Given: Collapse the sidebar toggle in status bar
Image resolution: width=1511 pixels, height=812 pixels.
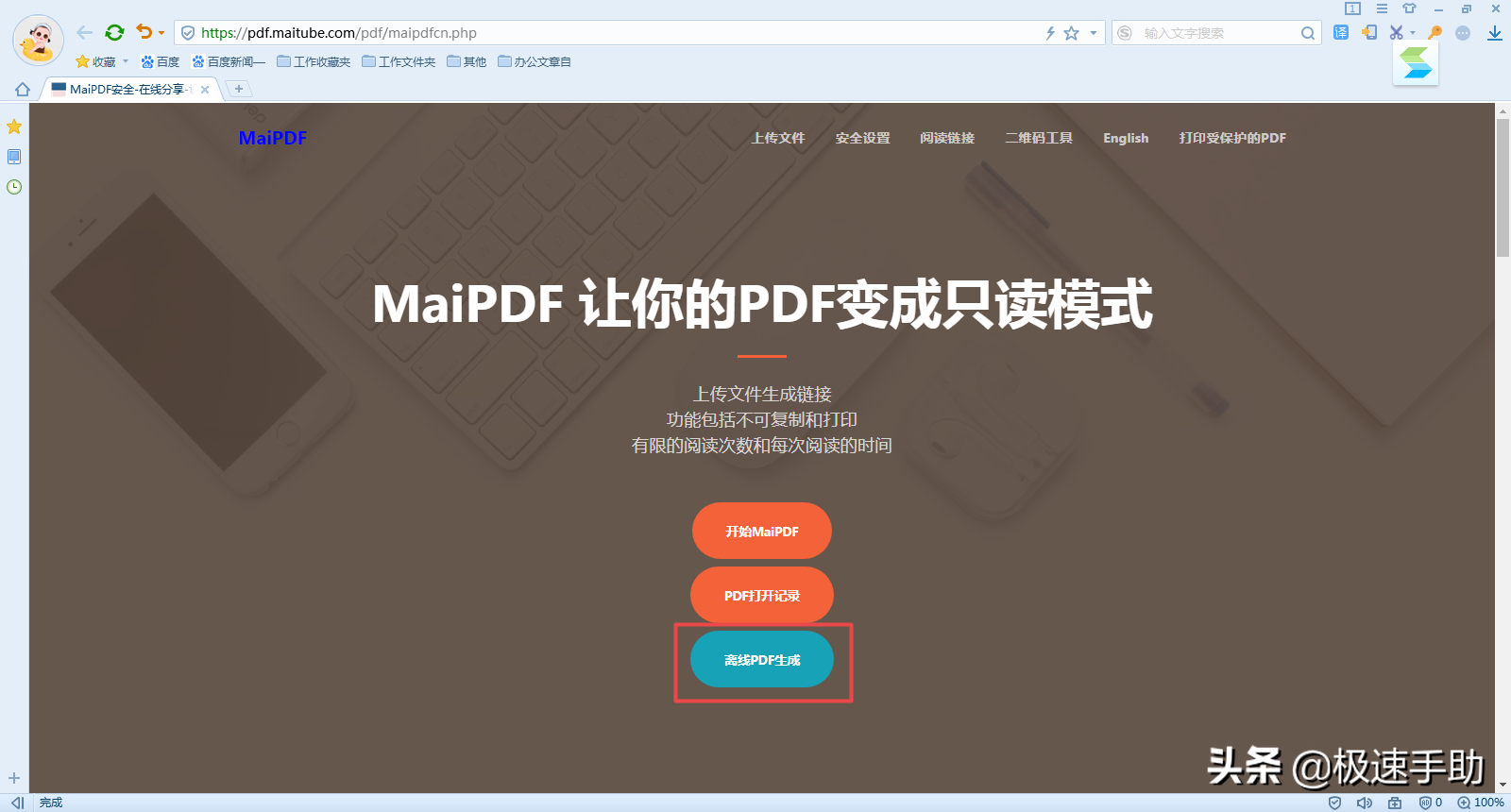Looking at the screenshot, I should [x=17, y=803].
